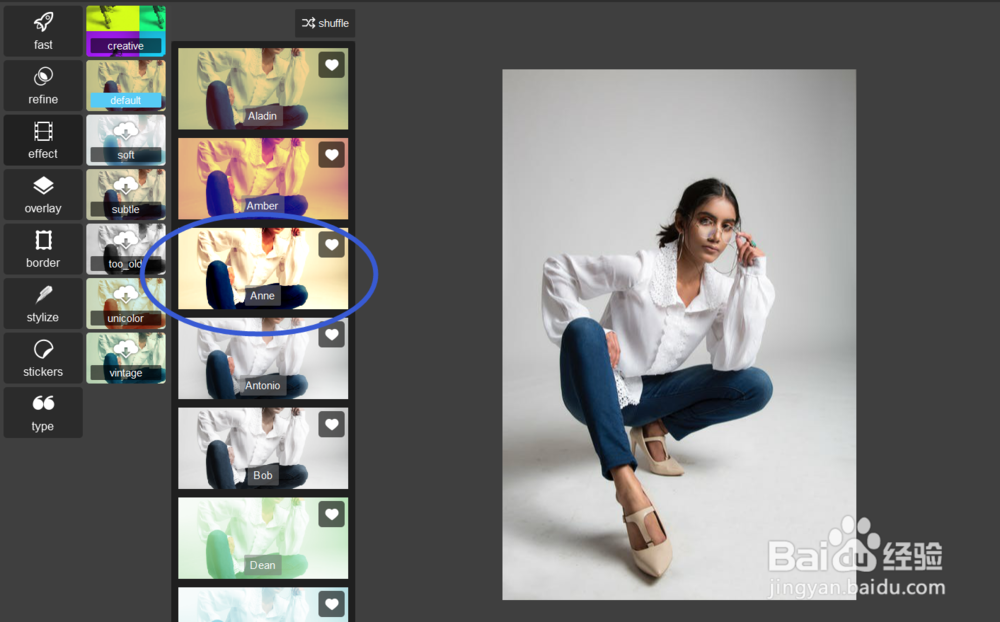Select the effect section
This screenshot has height=622, width=1000.
(x=43, y=140)
